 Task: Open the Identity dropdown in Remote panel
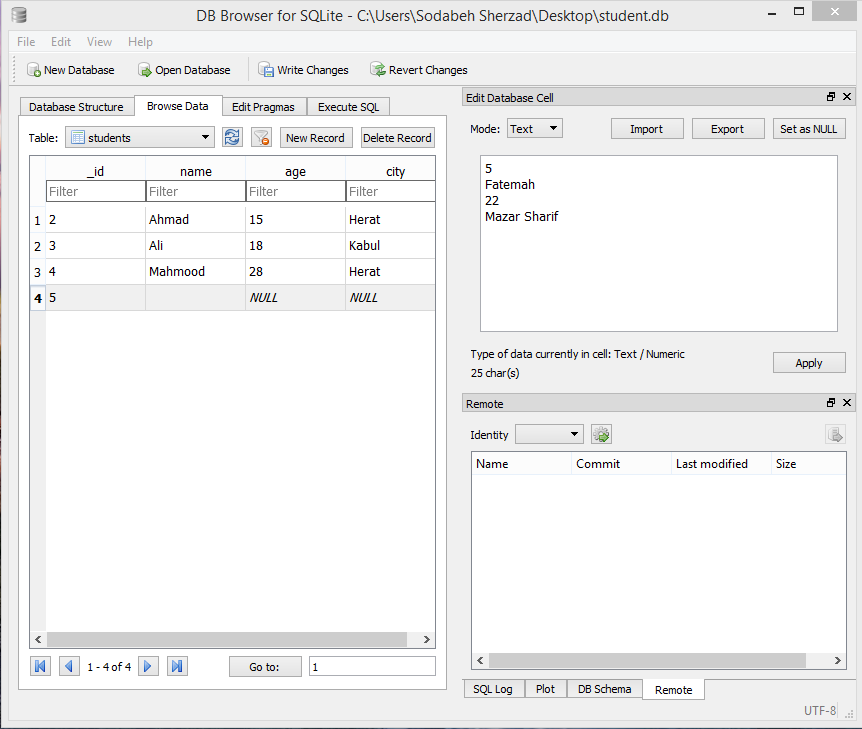pyautogui.click(x=549, y=434)
